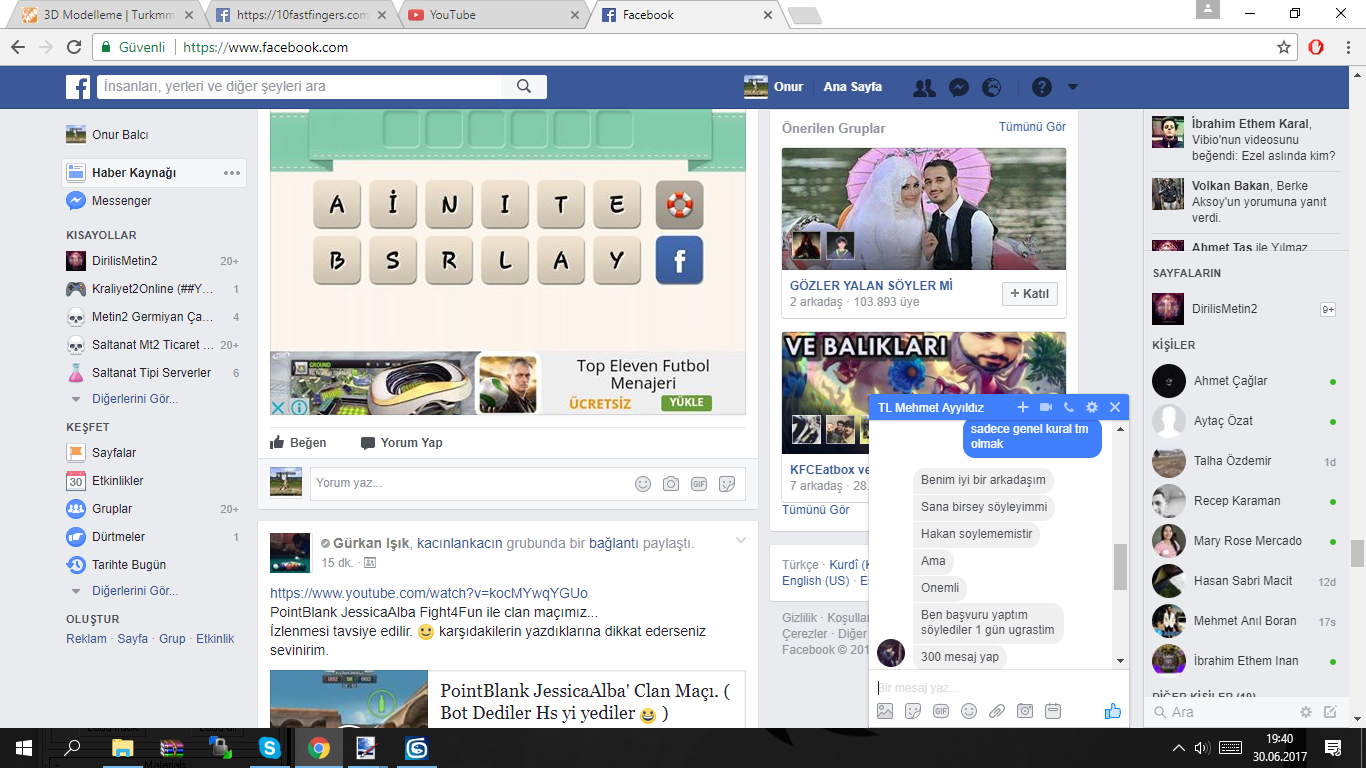Open chat with Mary Rose Mercado

click(1243, 541)
